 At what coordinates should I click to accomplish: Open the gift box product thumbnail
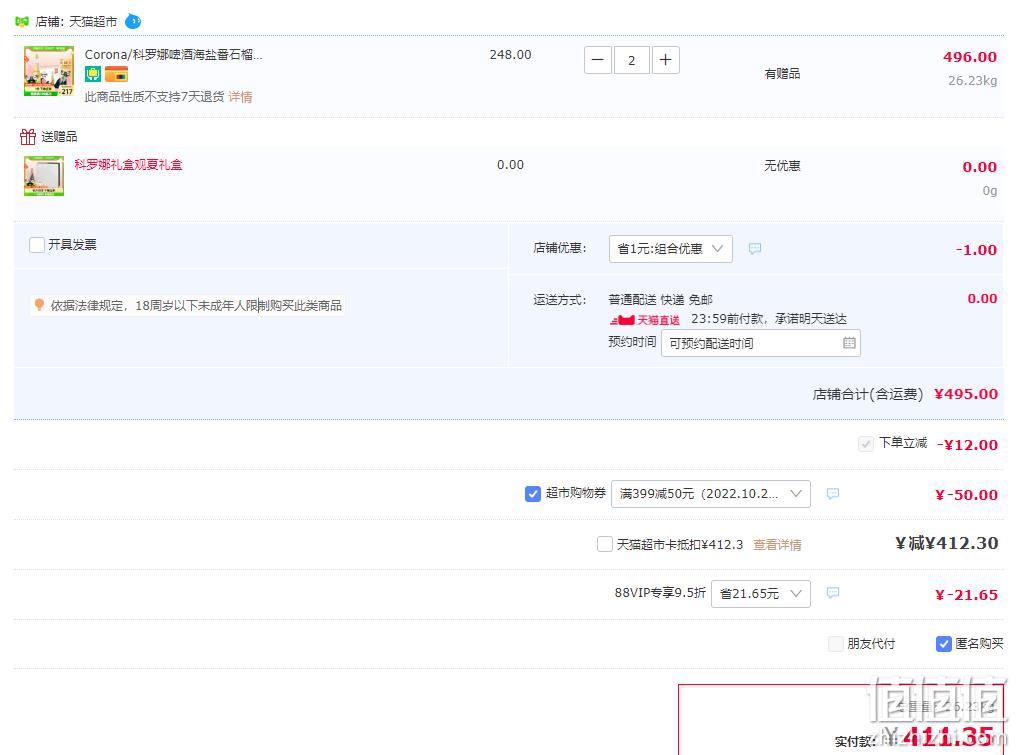pyautogui.click(x=44, y=176)
